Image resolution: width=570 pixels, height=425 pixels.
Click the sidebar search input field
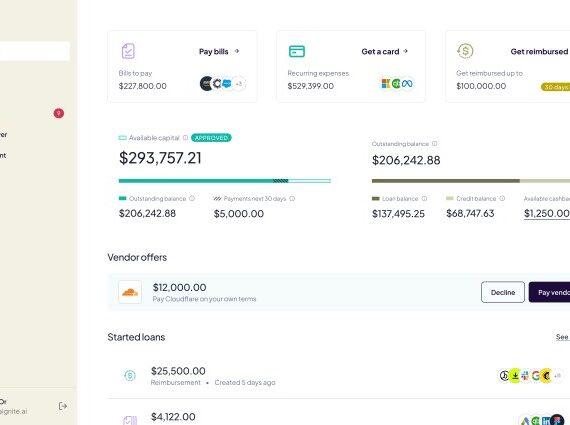[35, 51]
